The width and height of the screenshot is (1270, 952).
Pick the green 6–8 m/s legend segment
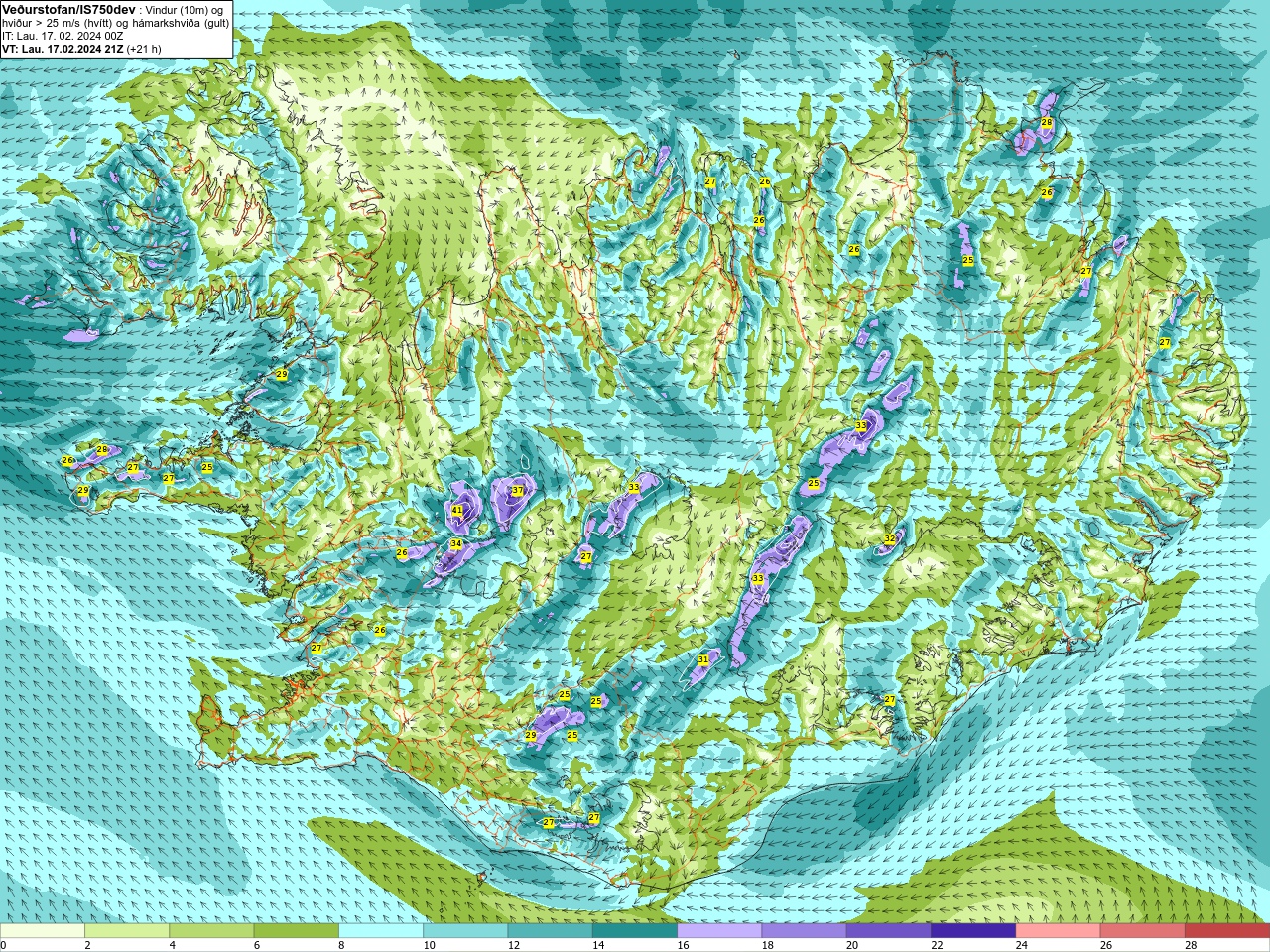297,931
